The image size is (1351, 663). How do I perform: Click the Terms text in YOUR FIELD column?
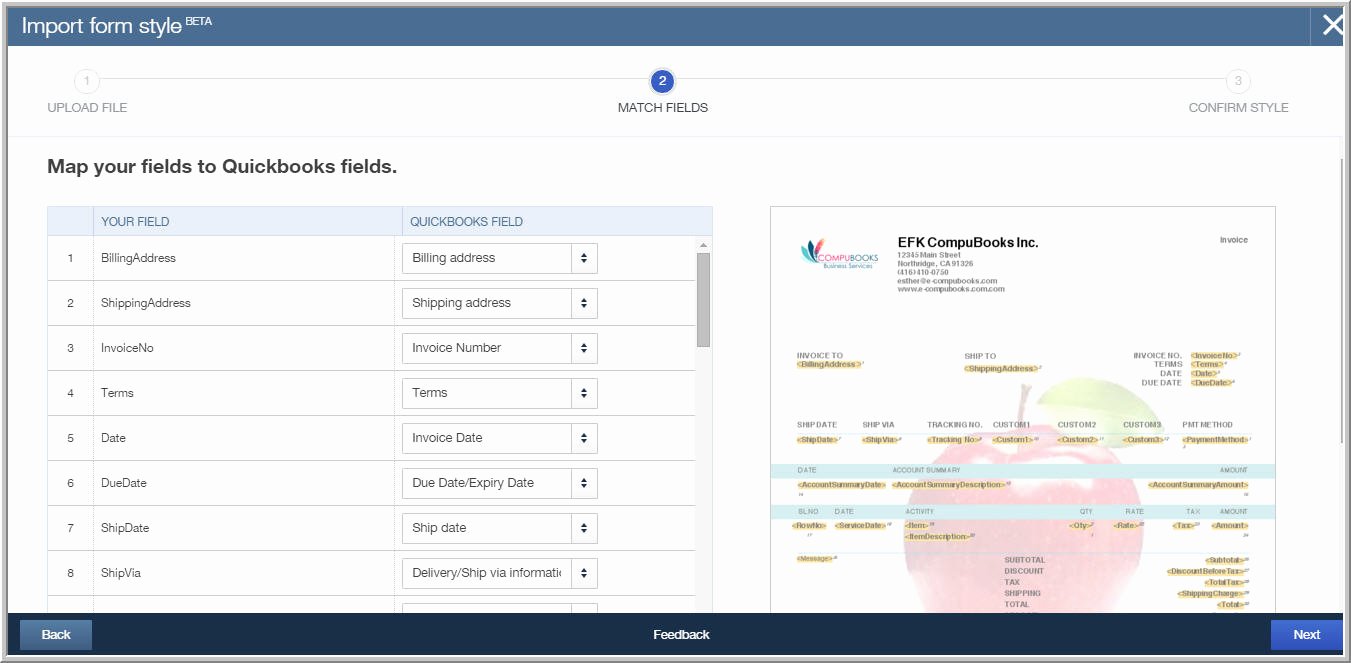(117, 393)
